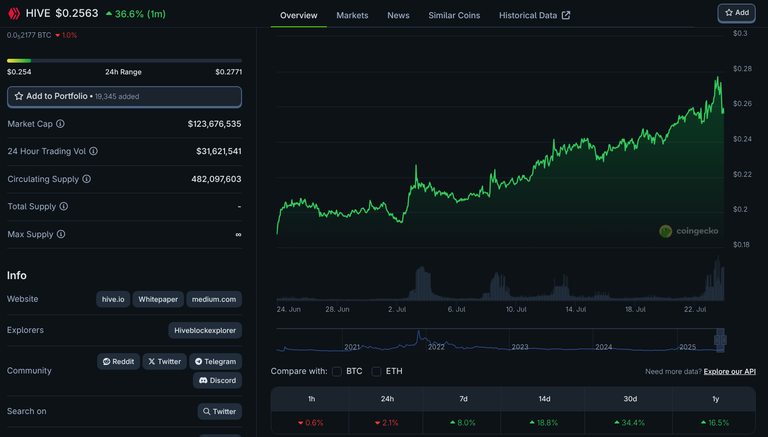768x437 pixels.
Task: Click the 34.4% 30d change value
Action: (x=629, y=422)
